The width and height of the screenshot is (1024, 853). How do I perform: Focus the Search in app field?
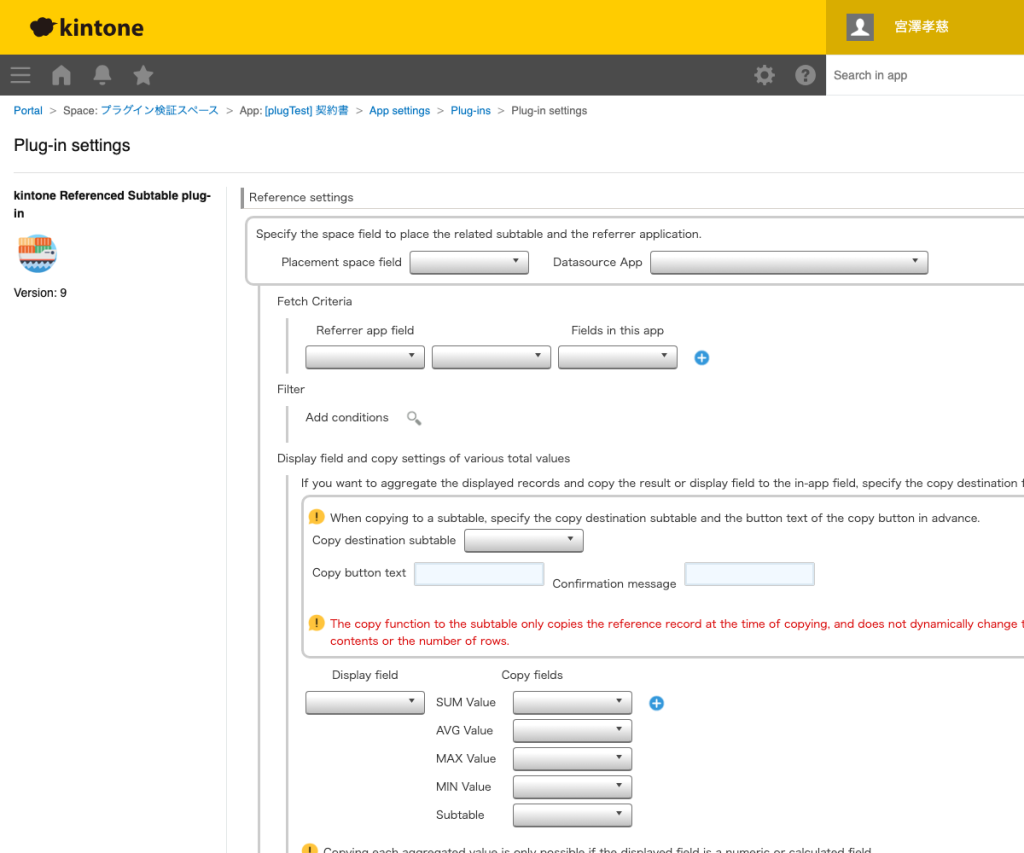tap(924, 75)
